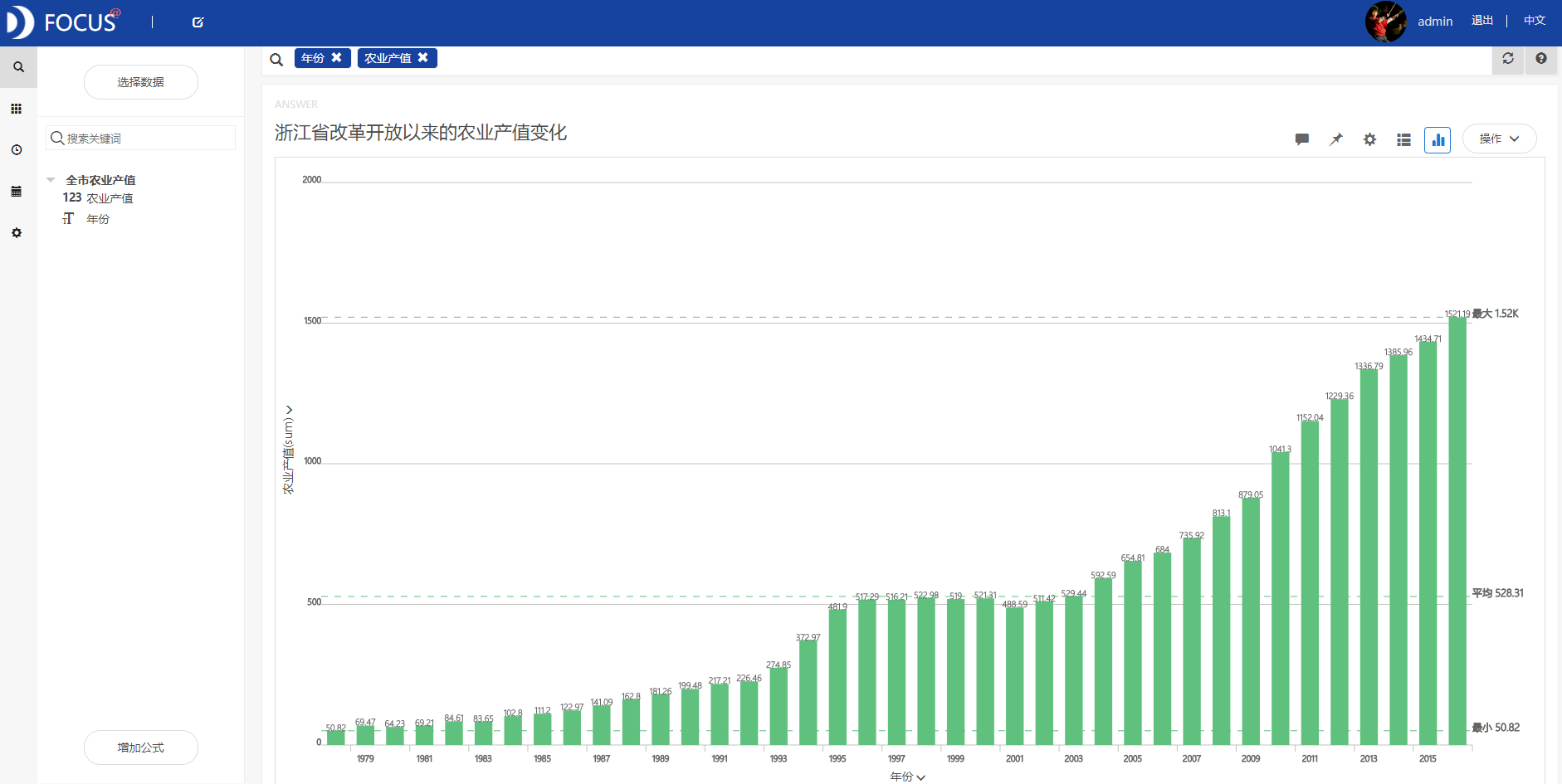
Task: Switch language via 中文
Action: [x=1535, y=20]
